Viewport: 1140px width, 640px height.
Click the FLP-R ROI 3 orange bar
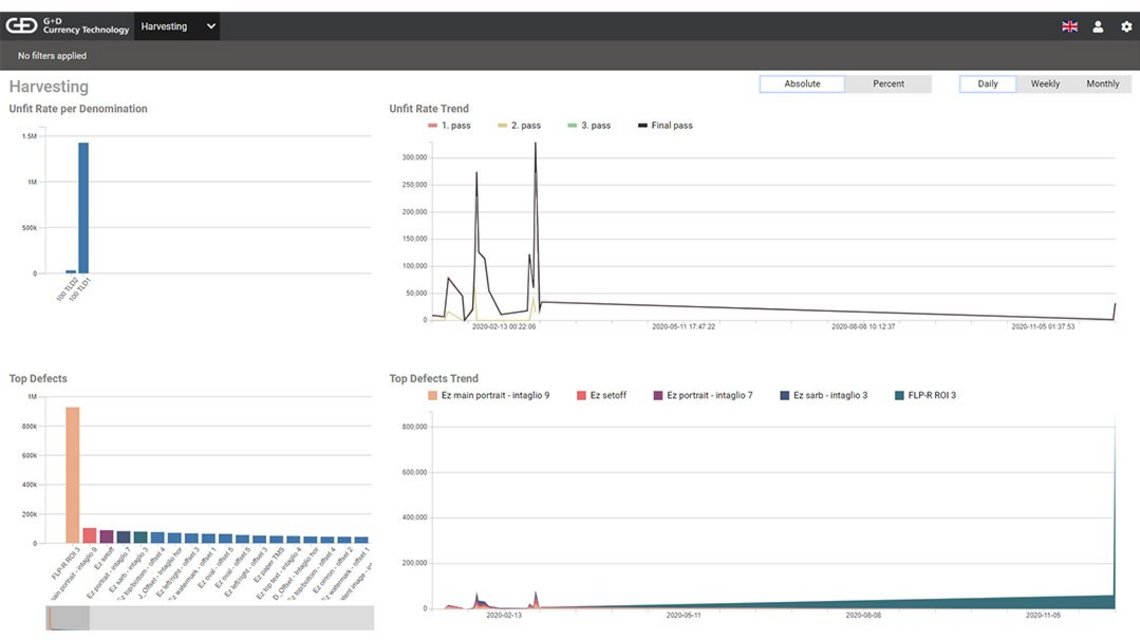pyautogui.click(x=72, y=475)
